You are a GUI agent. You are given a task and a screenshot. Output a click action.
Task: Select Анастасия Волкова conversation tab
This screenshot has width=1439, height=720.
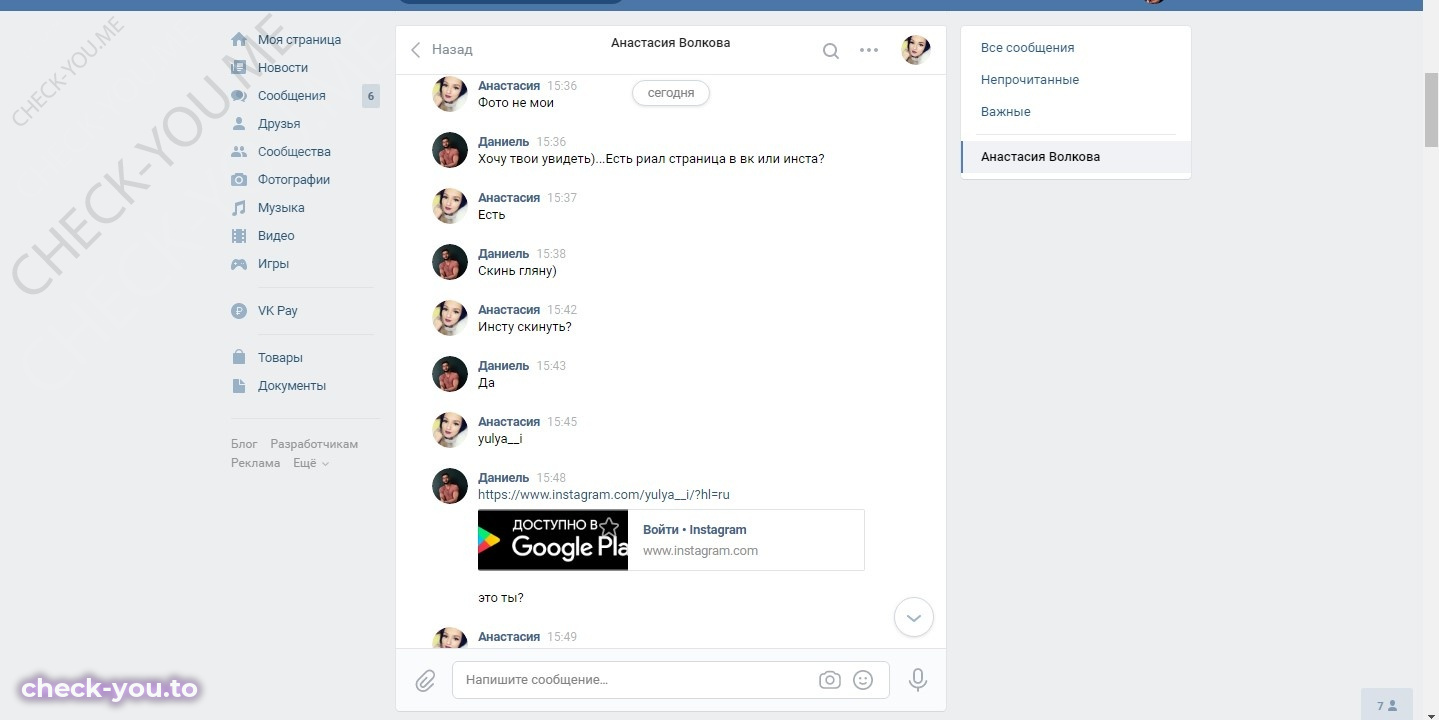1076,157
